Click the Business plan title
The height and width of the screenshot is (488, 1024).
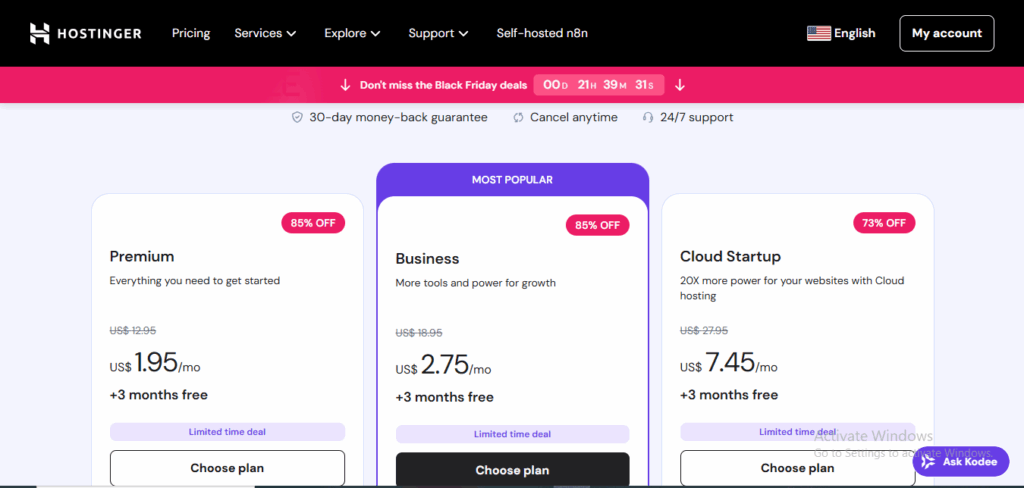(427, 259)
